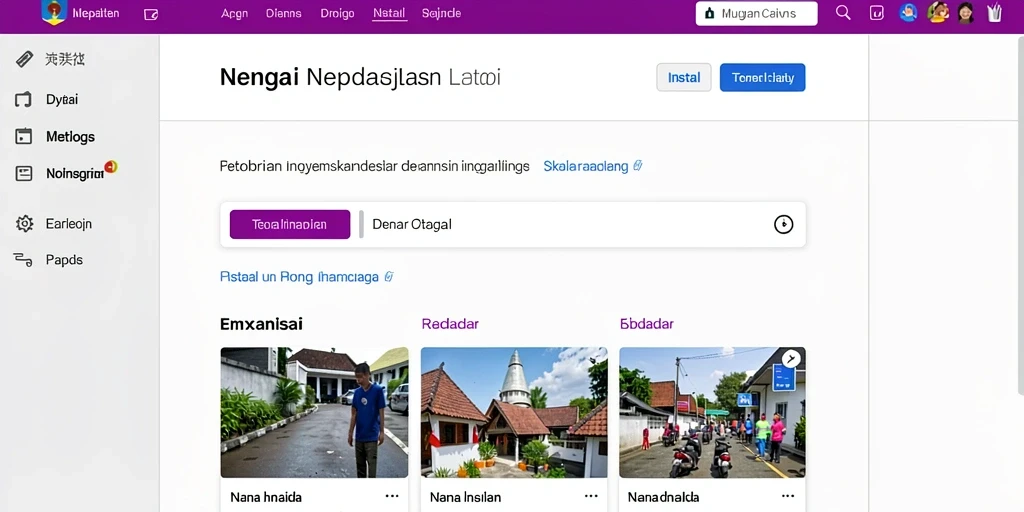Open the orange-haired user avatar
This screenshot has width=1024, height=512.
(938, 12)
